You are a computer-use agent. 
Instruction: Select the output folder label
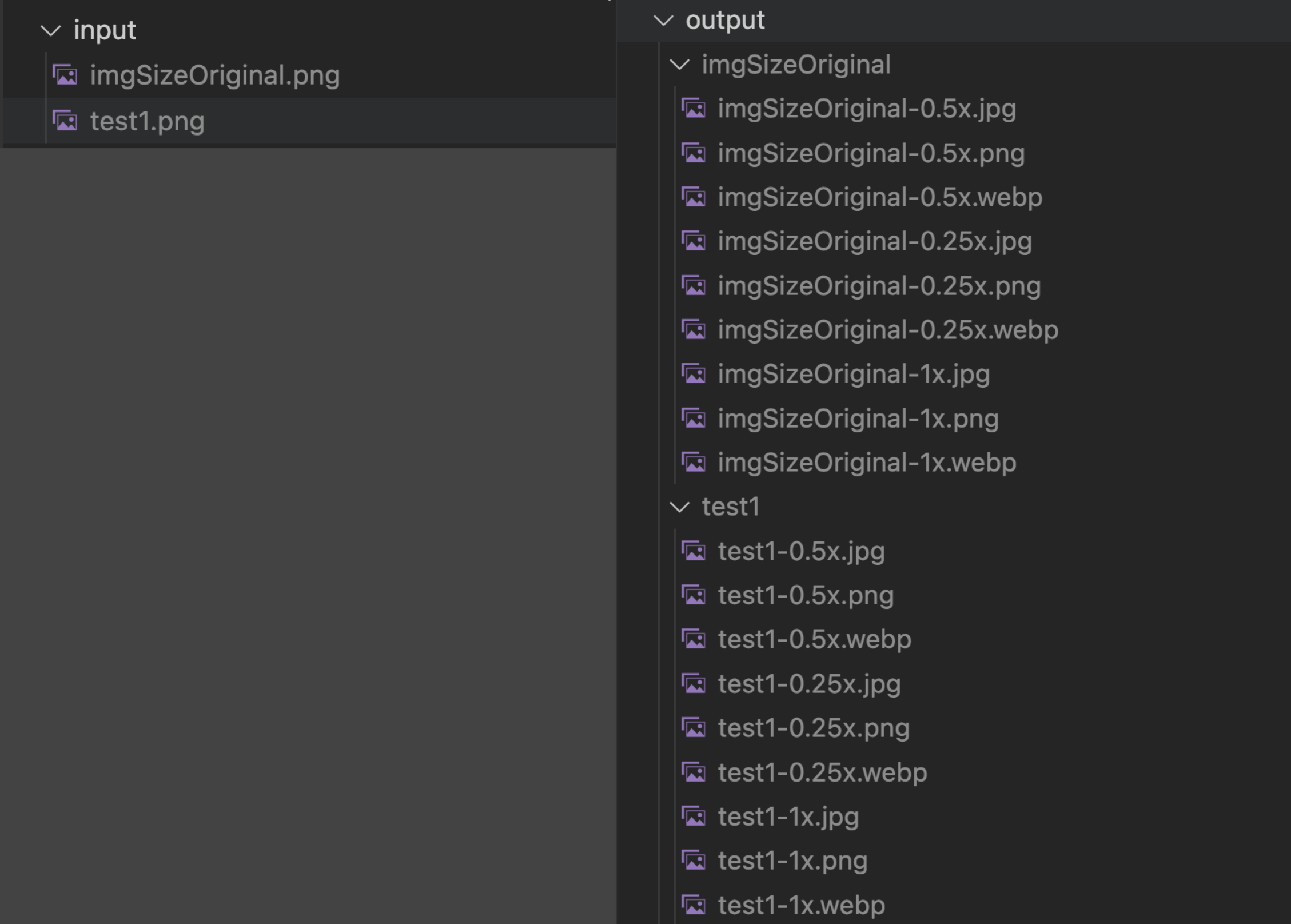pos(725,21)
